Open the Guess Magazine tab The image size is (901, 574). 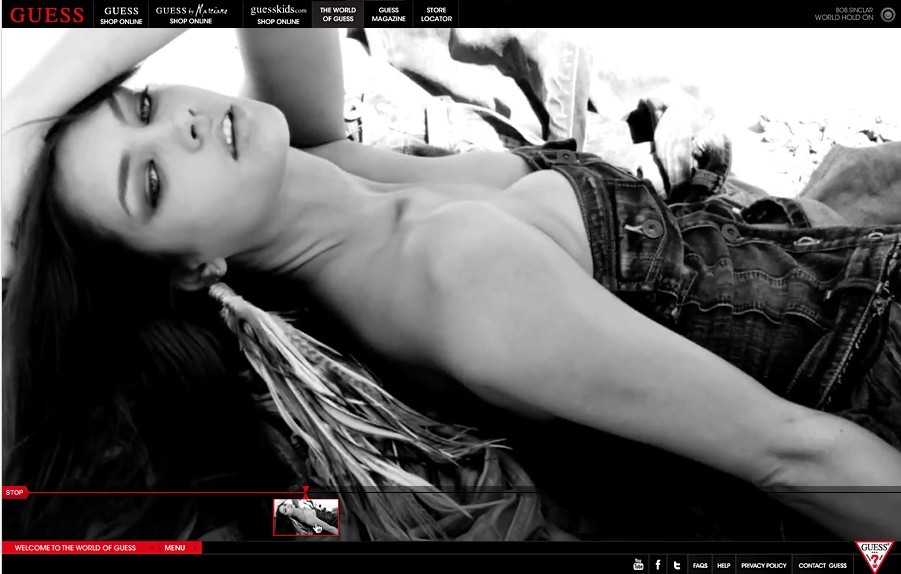(x=389, y=15)
